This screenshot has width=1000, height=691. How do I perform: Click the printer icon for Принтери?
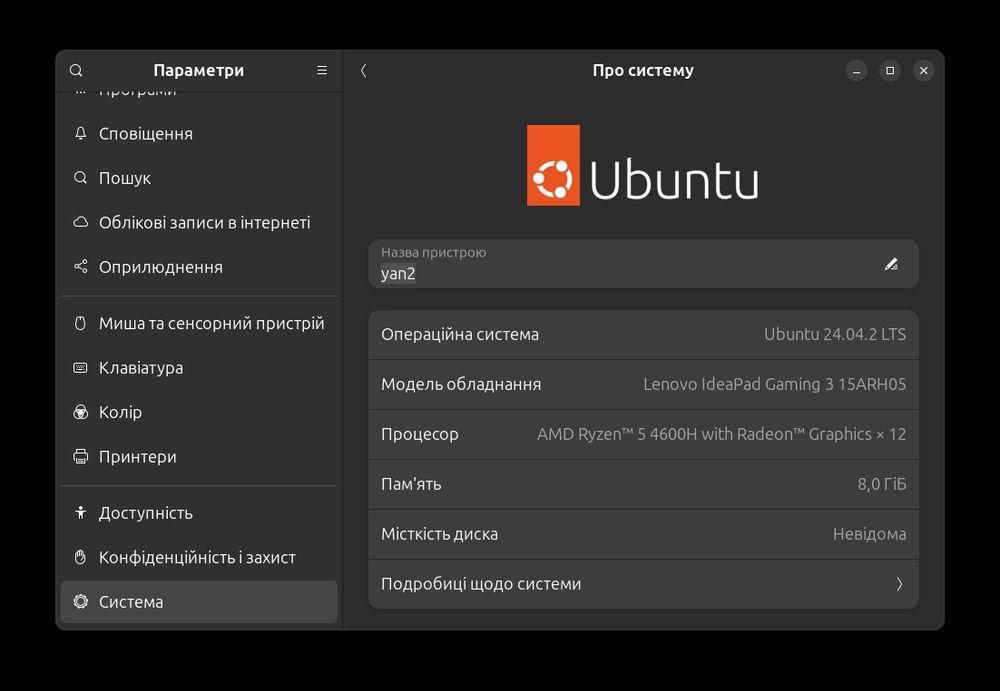tap(81, 457)
